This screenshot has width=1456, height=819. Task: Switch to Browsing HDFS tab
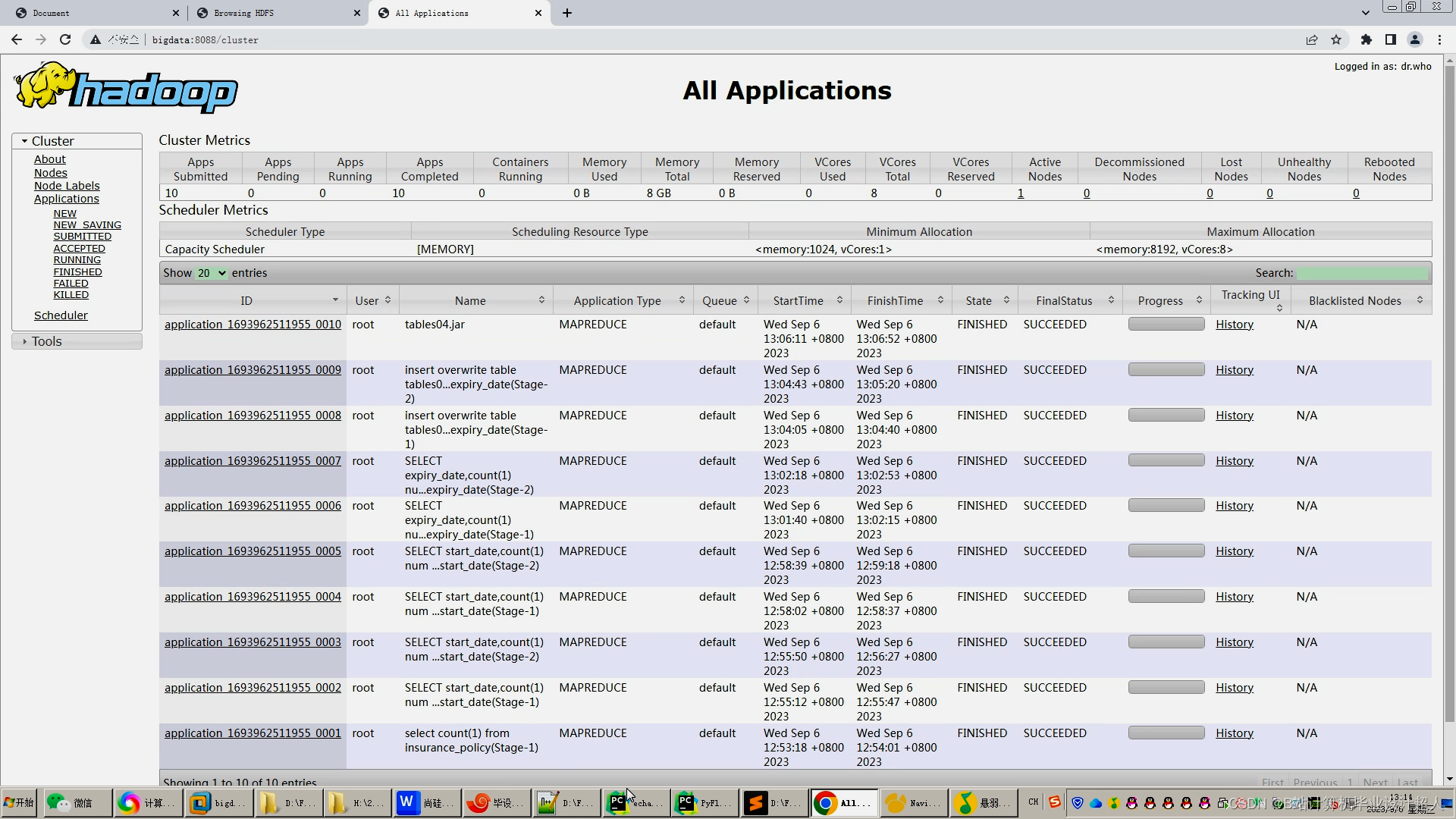click(244, 13)
